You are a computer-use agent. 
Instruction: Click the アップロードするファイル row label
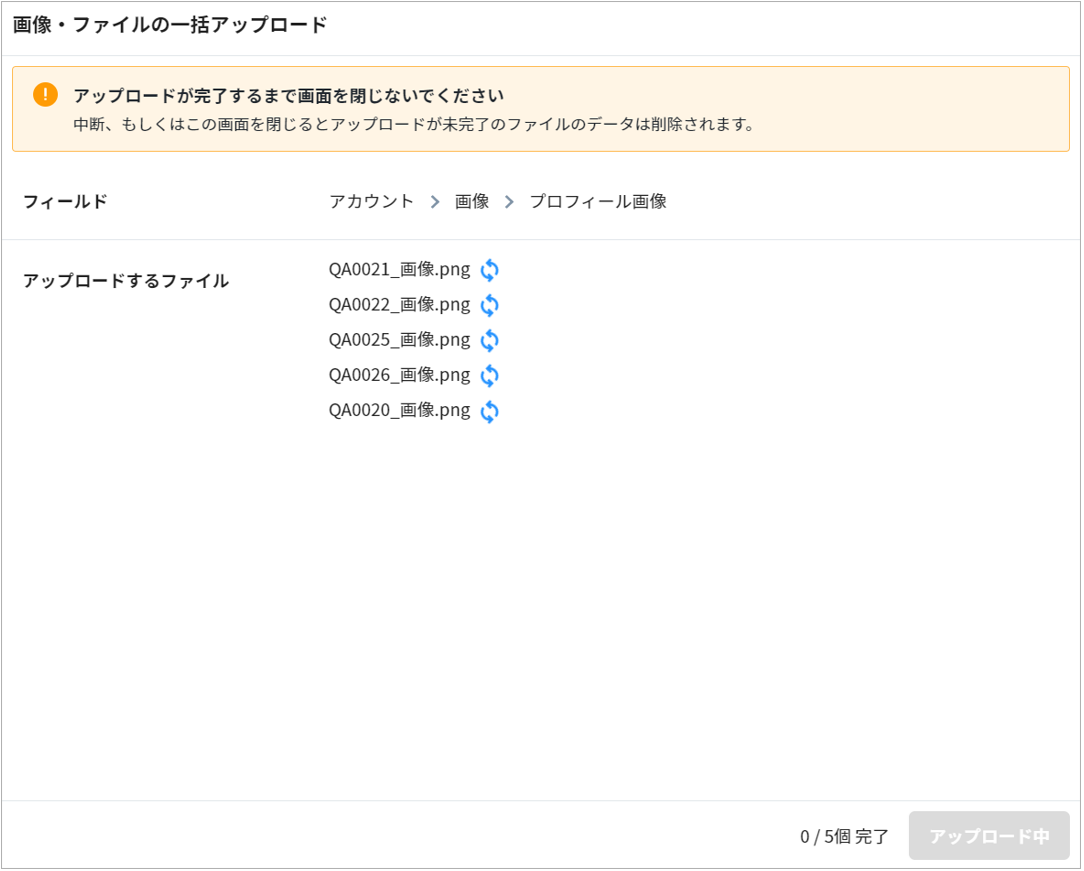click(126, 281)
